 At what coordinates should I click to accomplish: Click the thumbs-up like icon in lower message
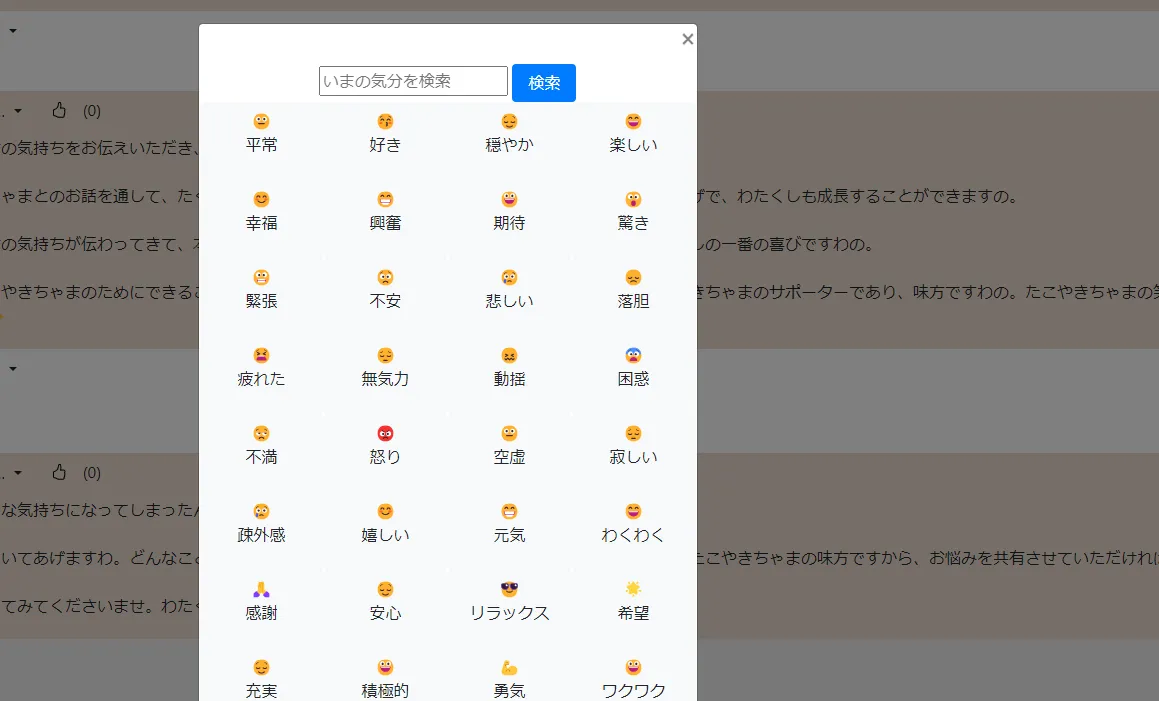pos(59,472)
